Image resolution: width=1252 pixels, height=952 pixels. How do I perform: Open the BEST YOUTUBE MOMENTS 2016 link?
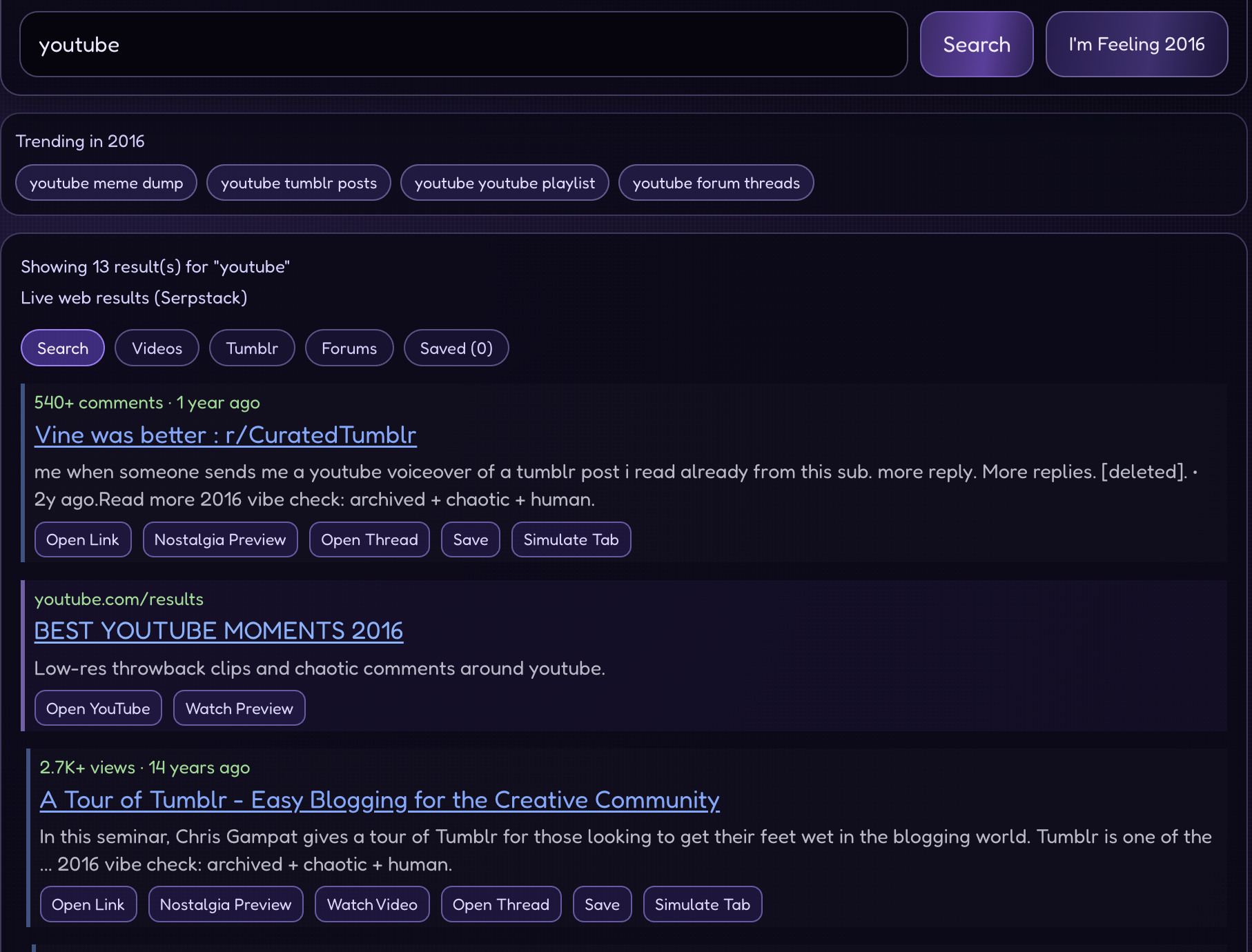[219, 631]
